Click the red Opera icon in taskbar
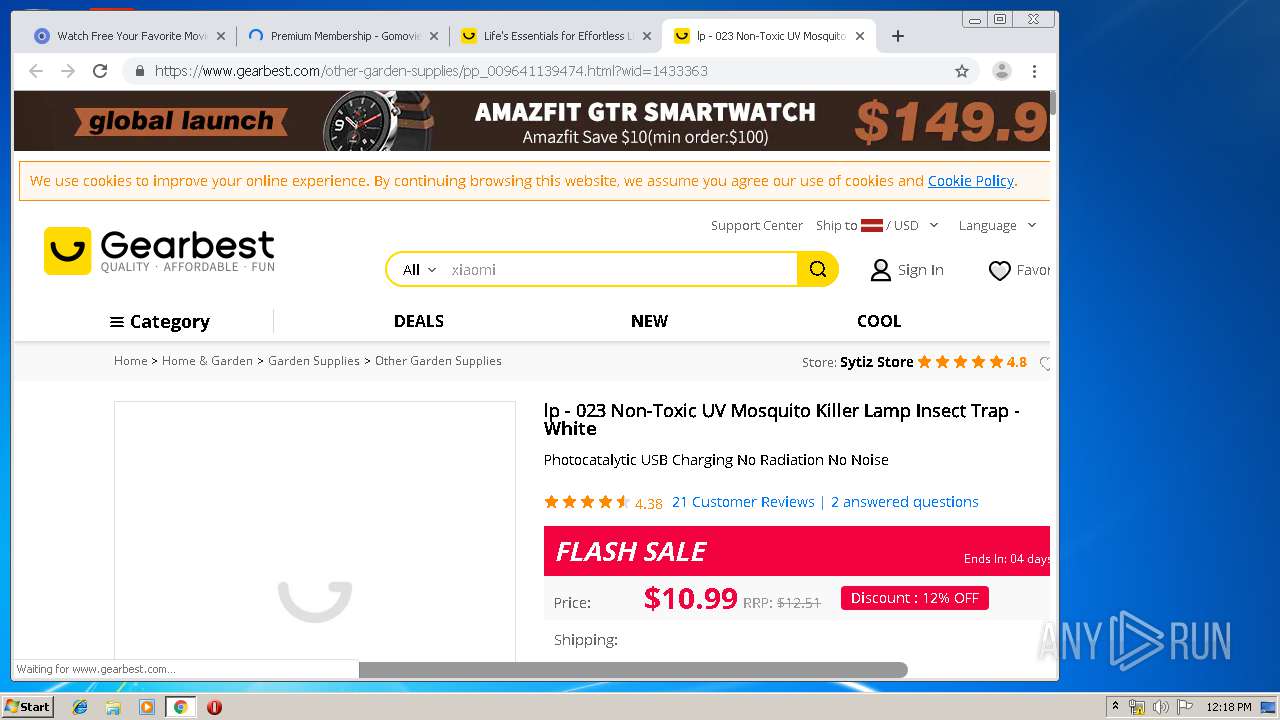Viewport: 1280px width, 720px height. [214, 707]
